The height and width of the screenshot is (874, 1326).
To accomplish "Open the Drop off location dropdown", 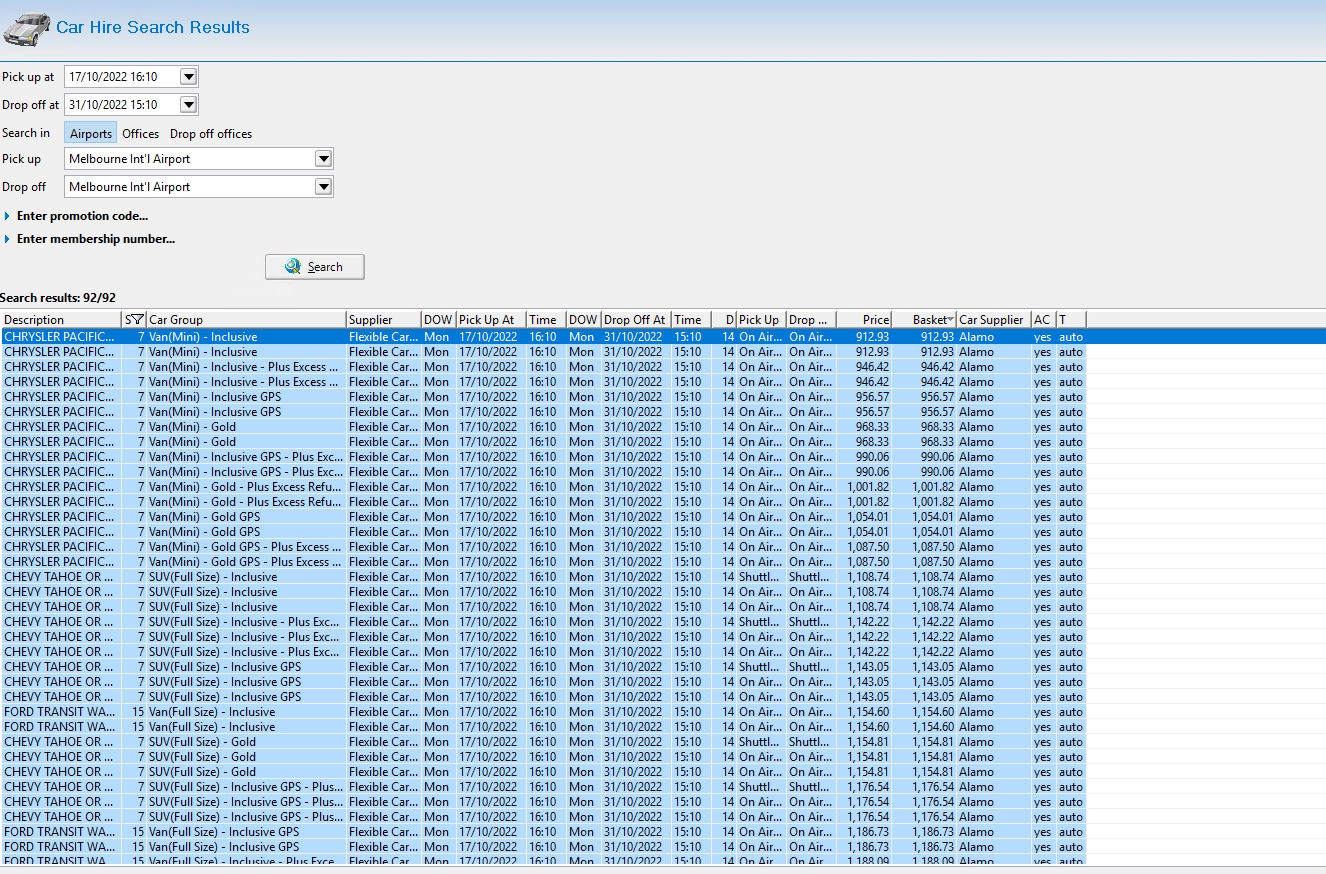I will [323, 187].
